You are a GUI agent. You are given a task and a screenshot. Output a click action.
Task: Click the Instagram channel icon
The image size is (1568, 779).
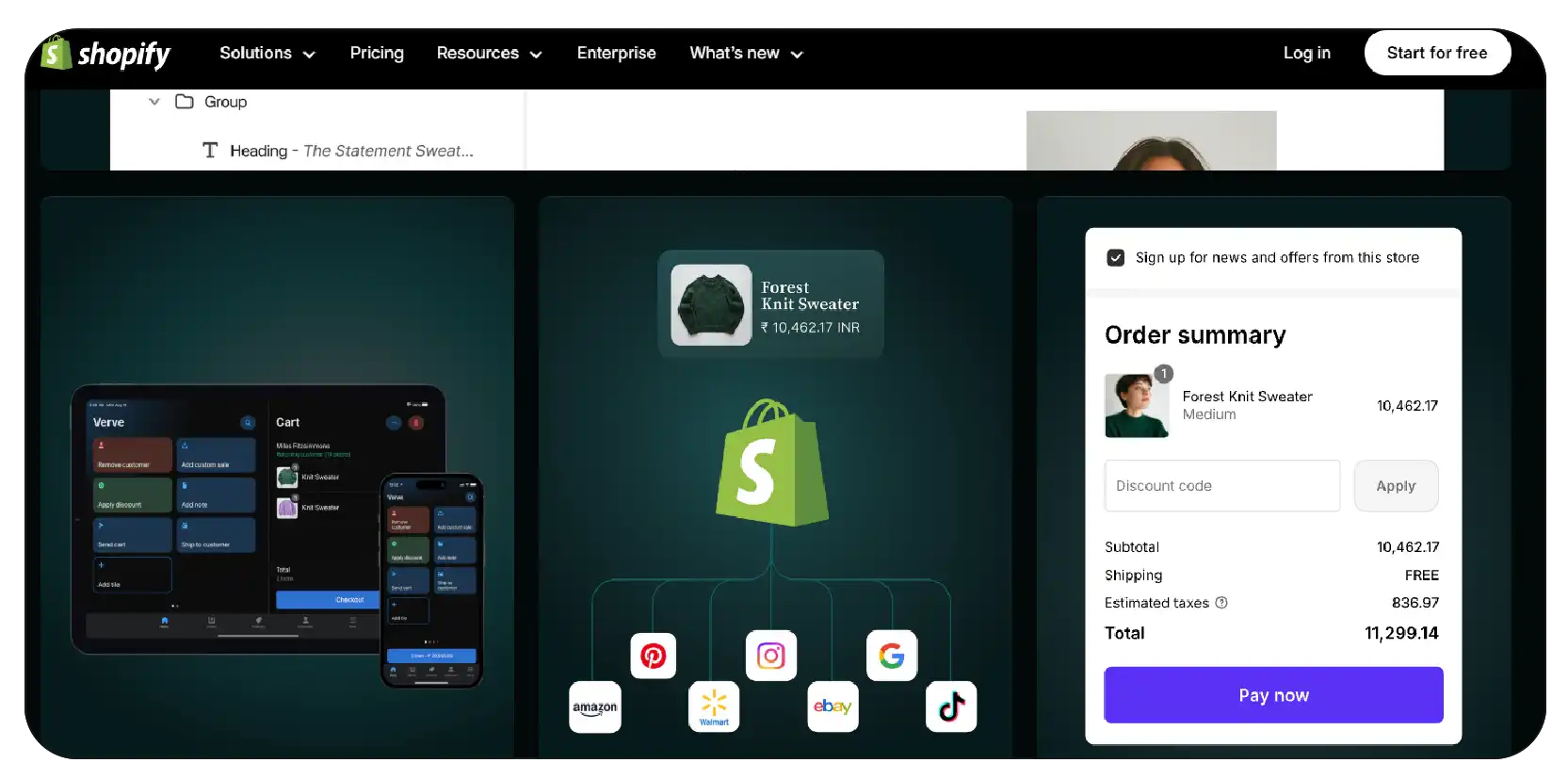[x=770, y=656]
